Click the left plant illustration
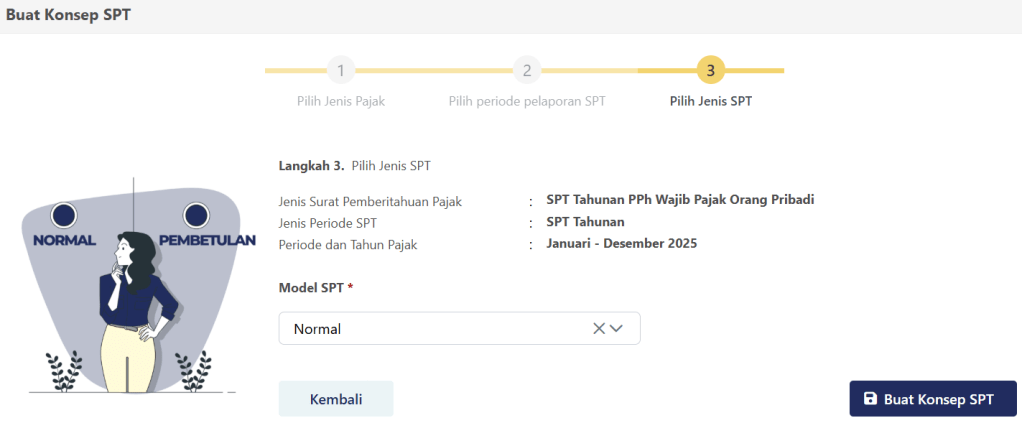This screenshot has width=1022, height=423. (64, 371)
